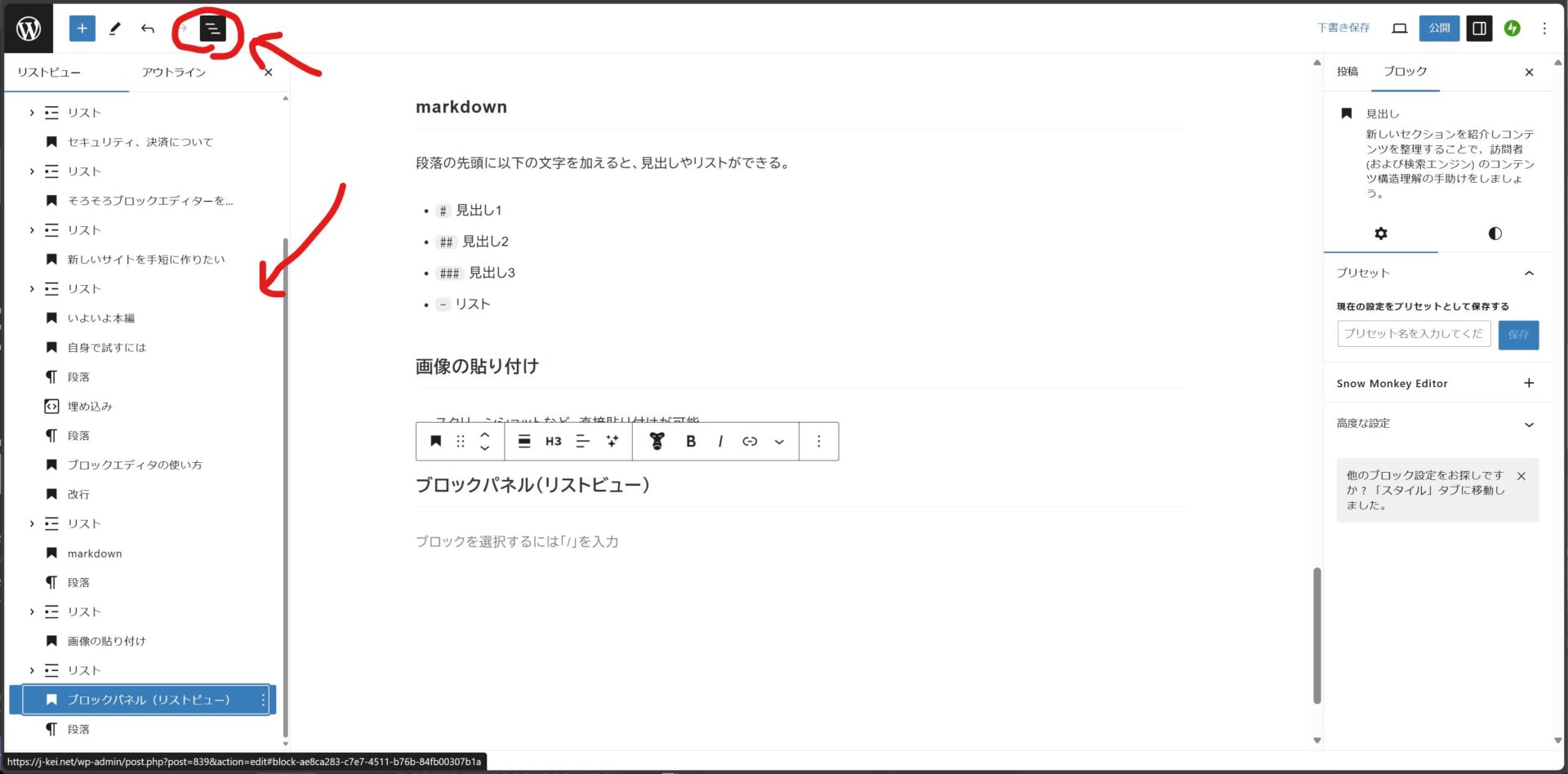This screenshot has height=774, width=1568.
Task: Save the draft with 下書き保存
Action: click(1343, 27)
